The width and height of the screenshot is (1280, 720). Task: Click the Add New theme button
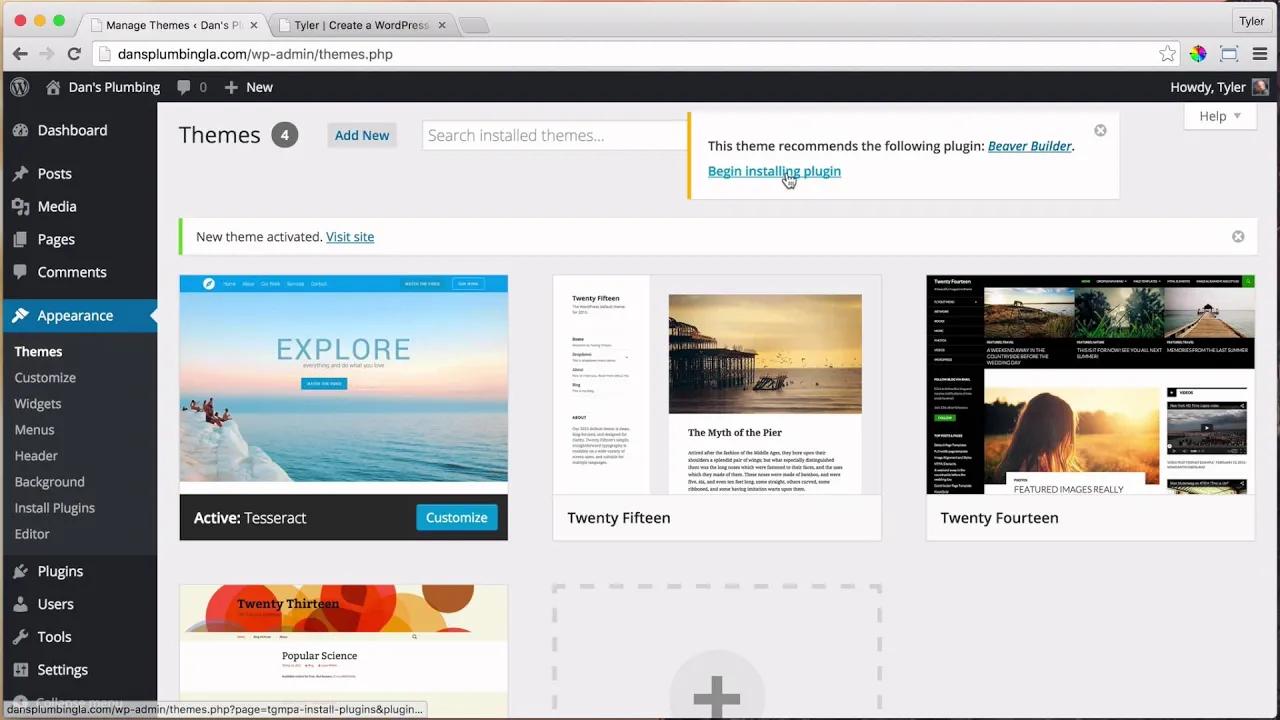click(362, 135)
